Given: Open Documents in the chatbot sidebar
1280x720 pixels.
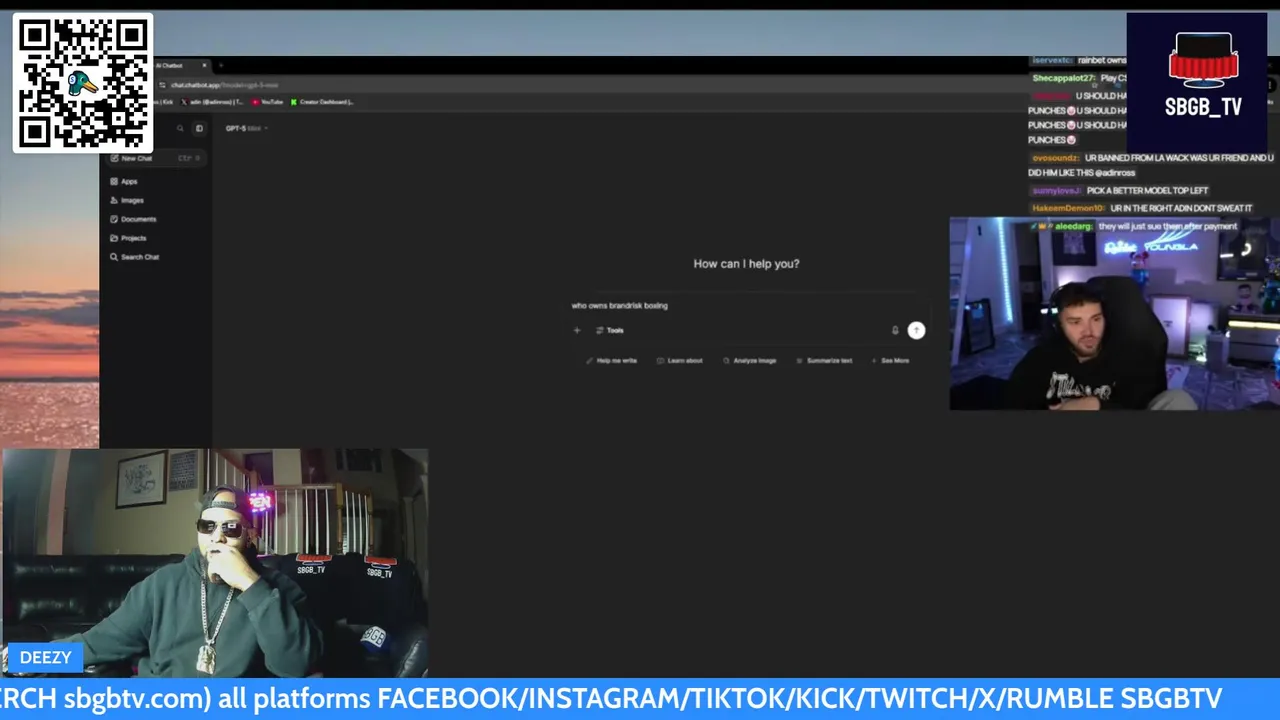Looking at the screenshot, I should click(134, 219).
